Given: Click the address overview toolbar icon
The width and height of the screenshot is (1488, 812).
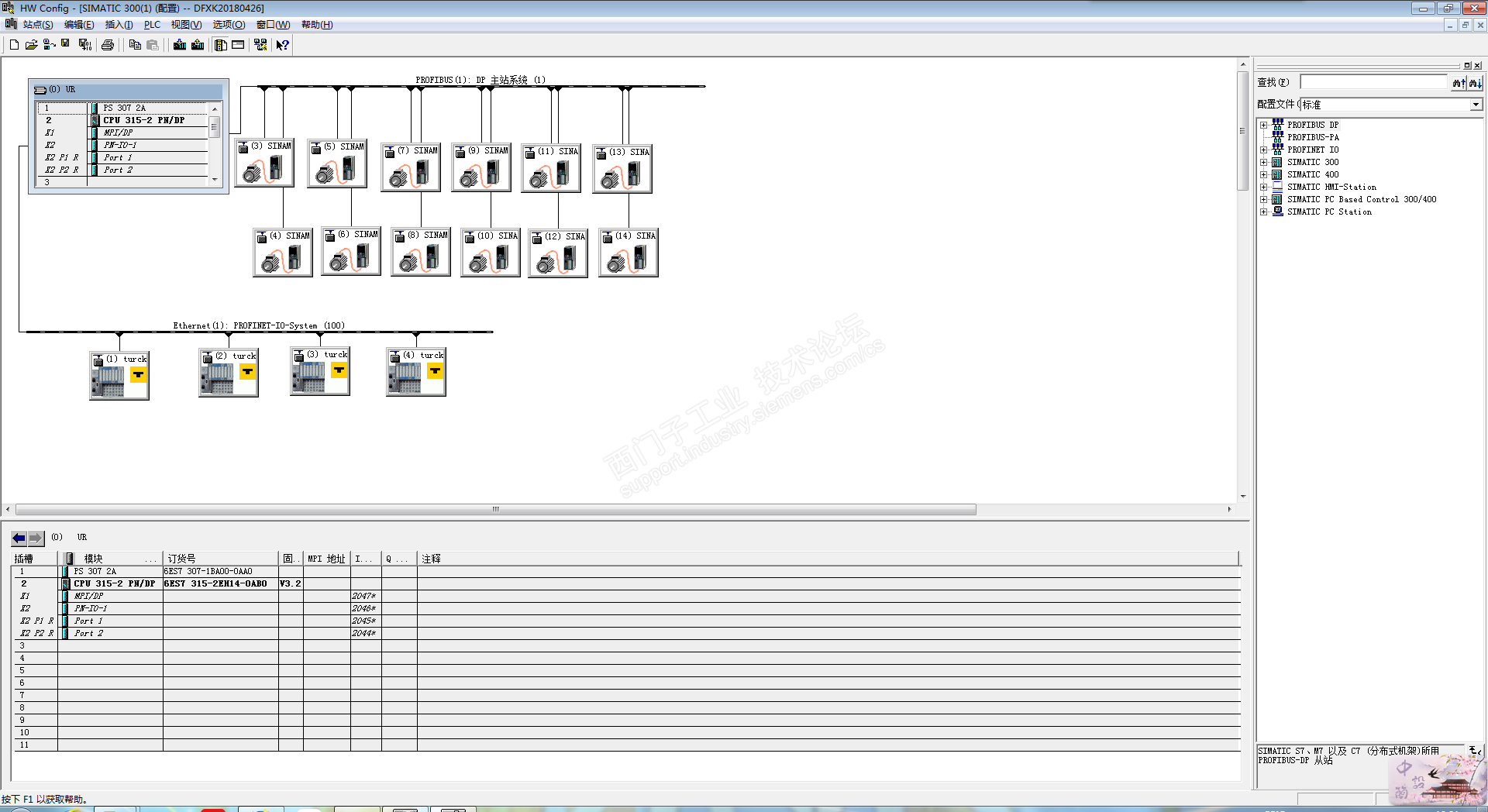Looking at the screenshot, I should pyautogui.click(x=238, y=45).
